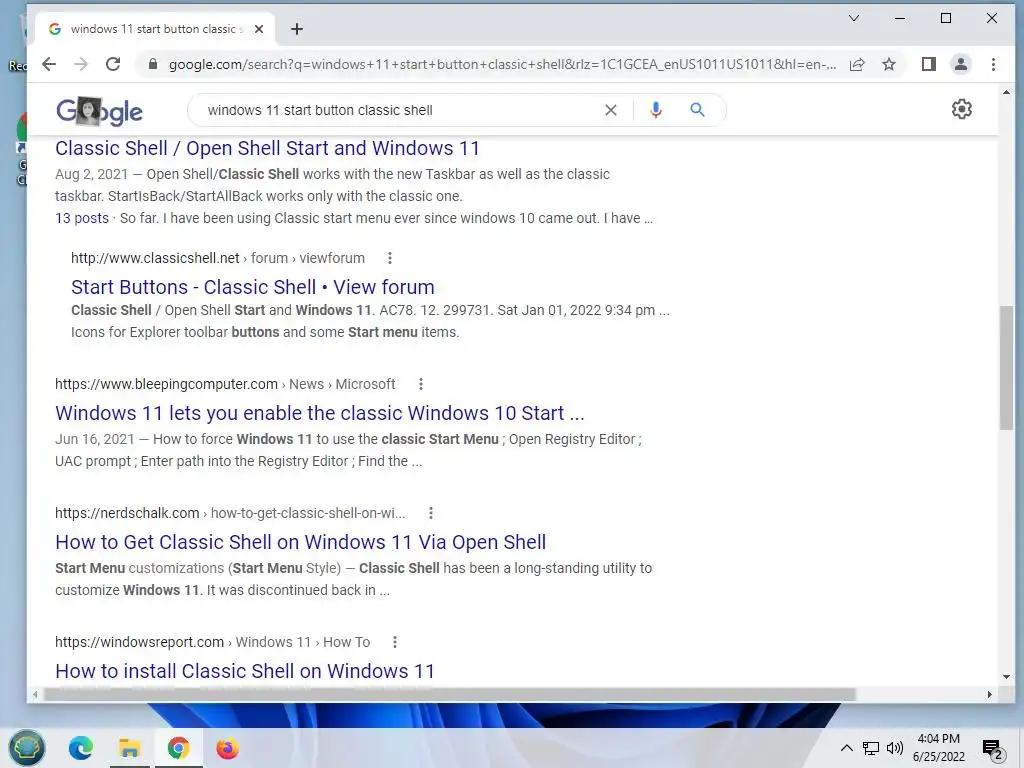Screen dimensions: 1024x768
Task: Launch Firefox from the taskbar
Action: pos(227,748)
